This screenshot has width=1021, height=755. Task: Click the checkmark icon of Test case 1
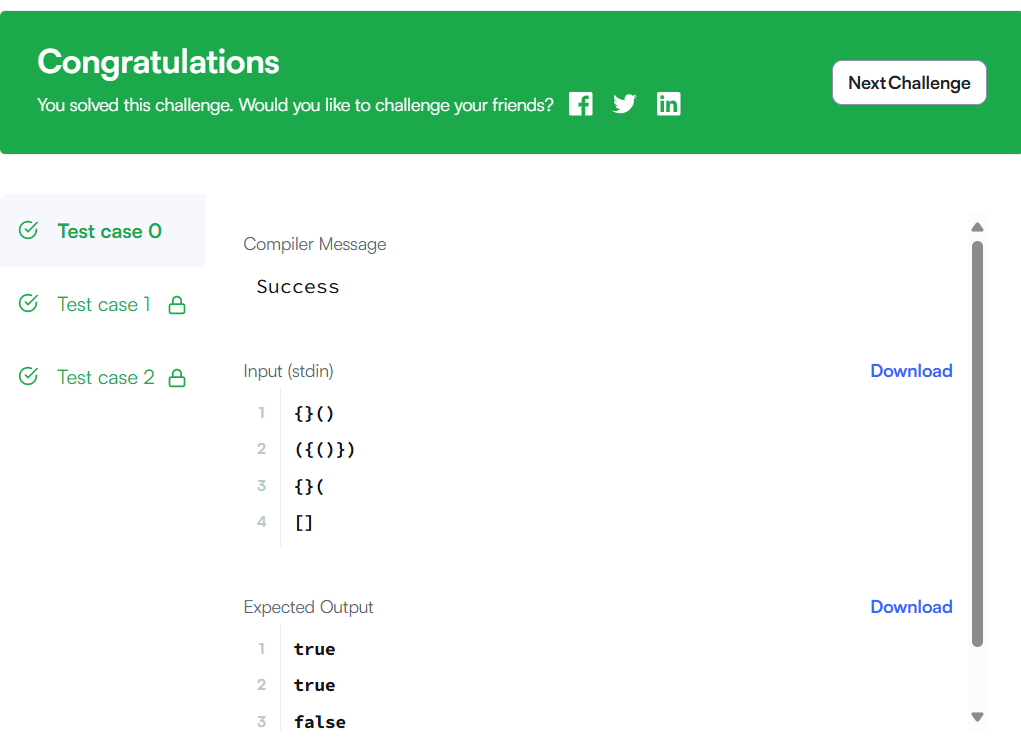point(29,303)
